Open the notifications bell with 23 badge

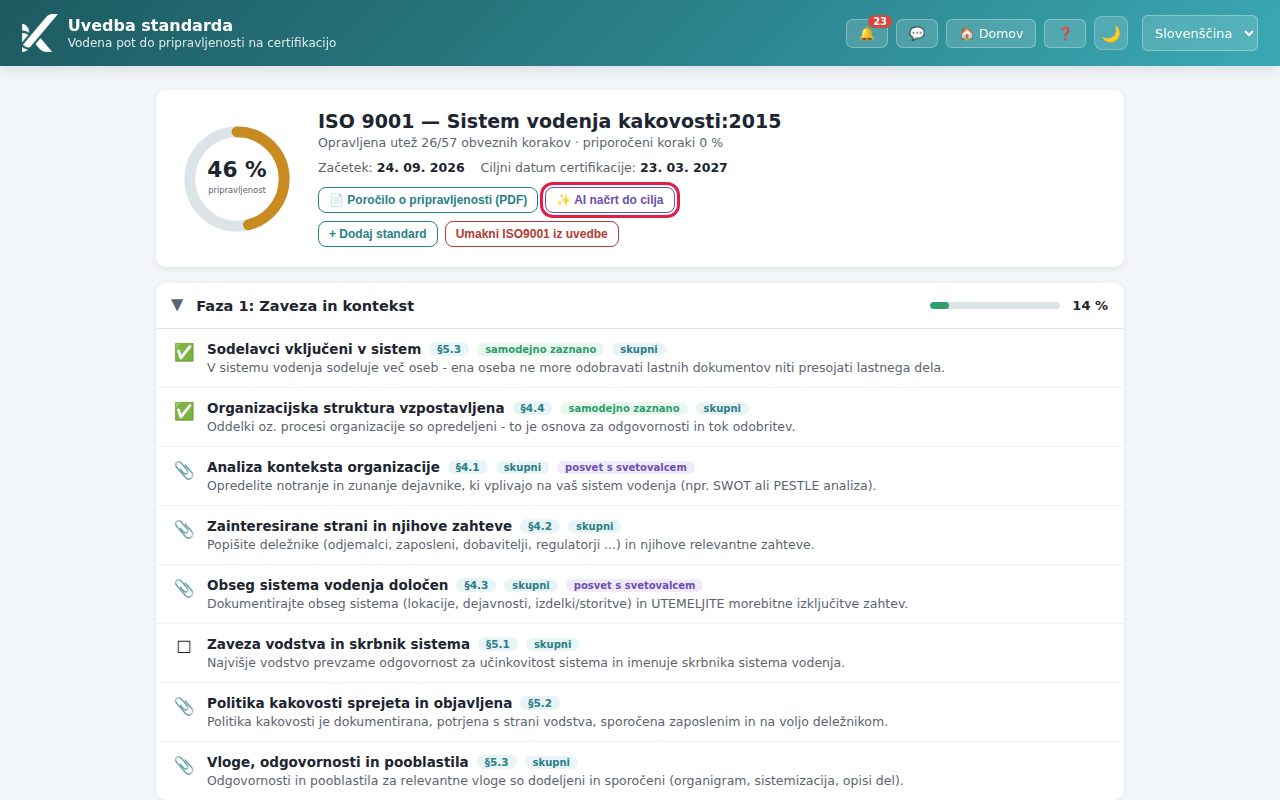(x=866, y=33)
